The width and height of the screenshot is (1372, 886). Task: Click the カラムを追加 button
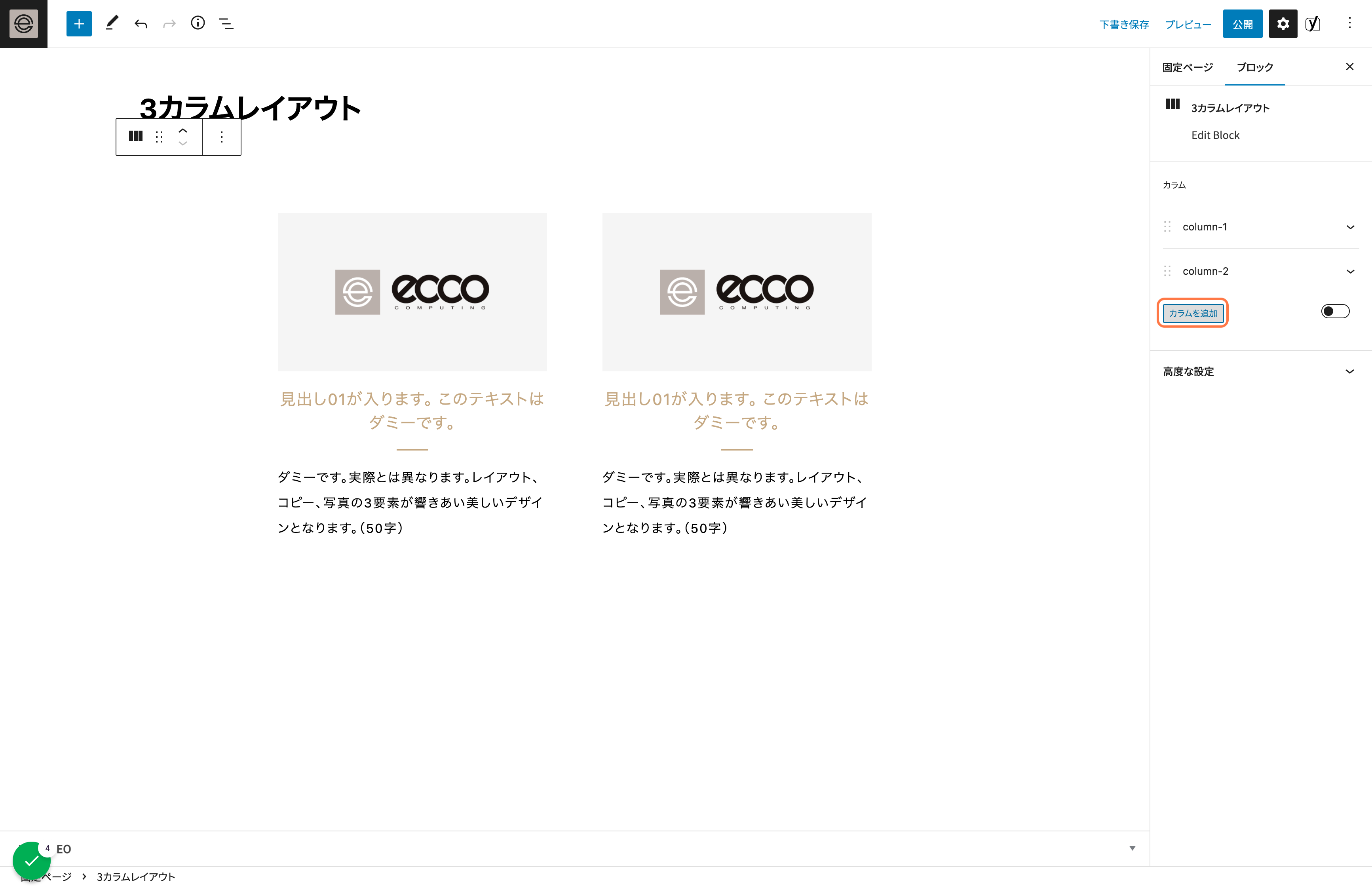pyautogui.click(x=1193, y=313)
